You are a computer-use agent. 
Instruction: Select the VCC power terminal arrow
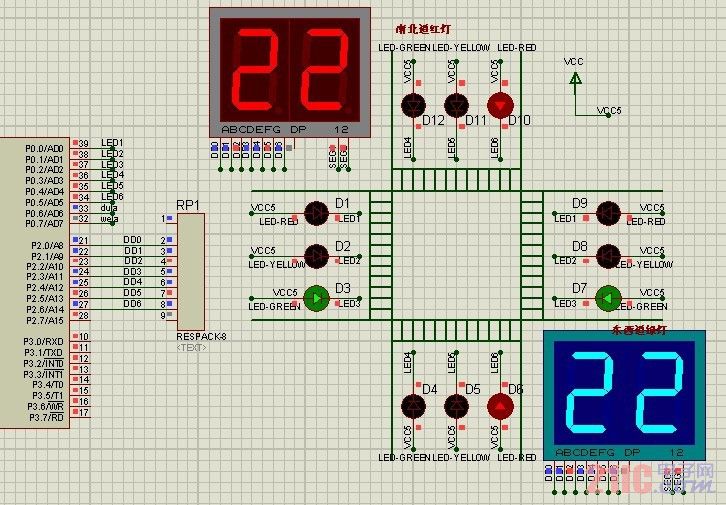(575, 79)
